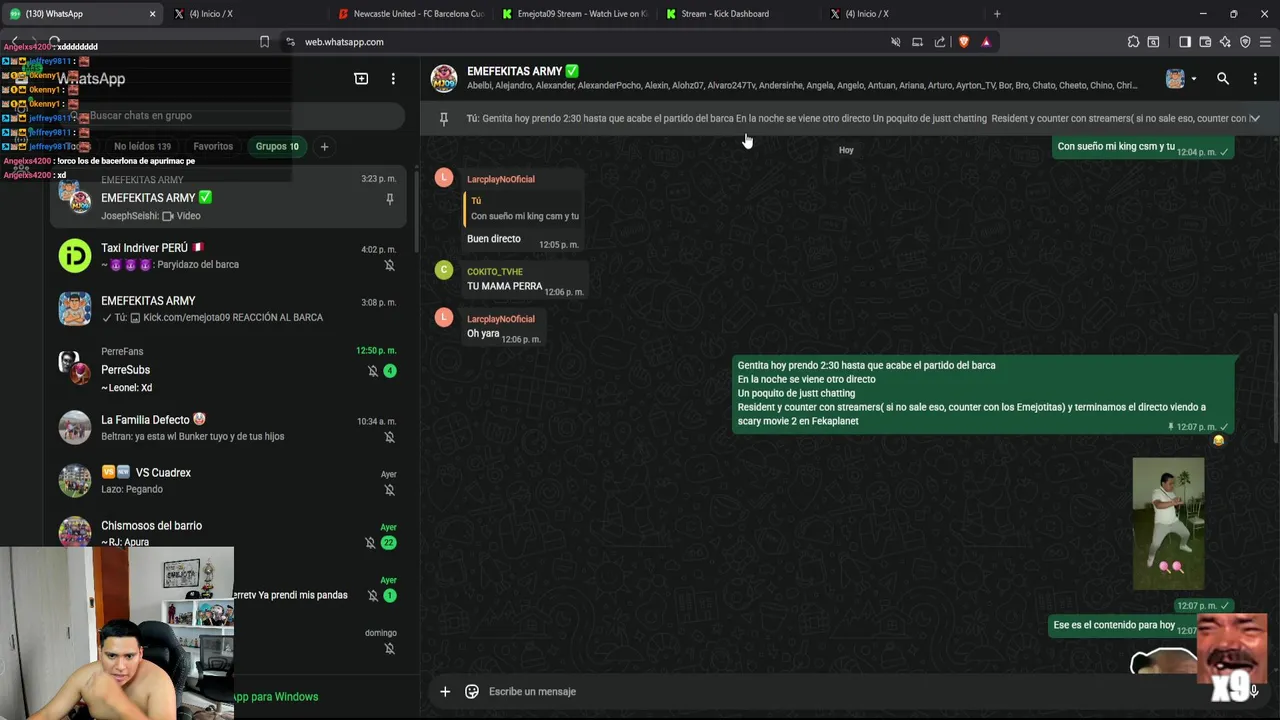The image size is (1280, 720).
Task: Open the Brave VPN shield icon
Action: click(x=1245, y=42)
